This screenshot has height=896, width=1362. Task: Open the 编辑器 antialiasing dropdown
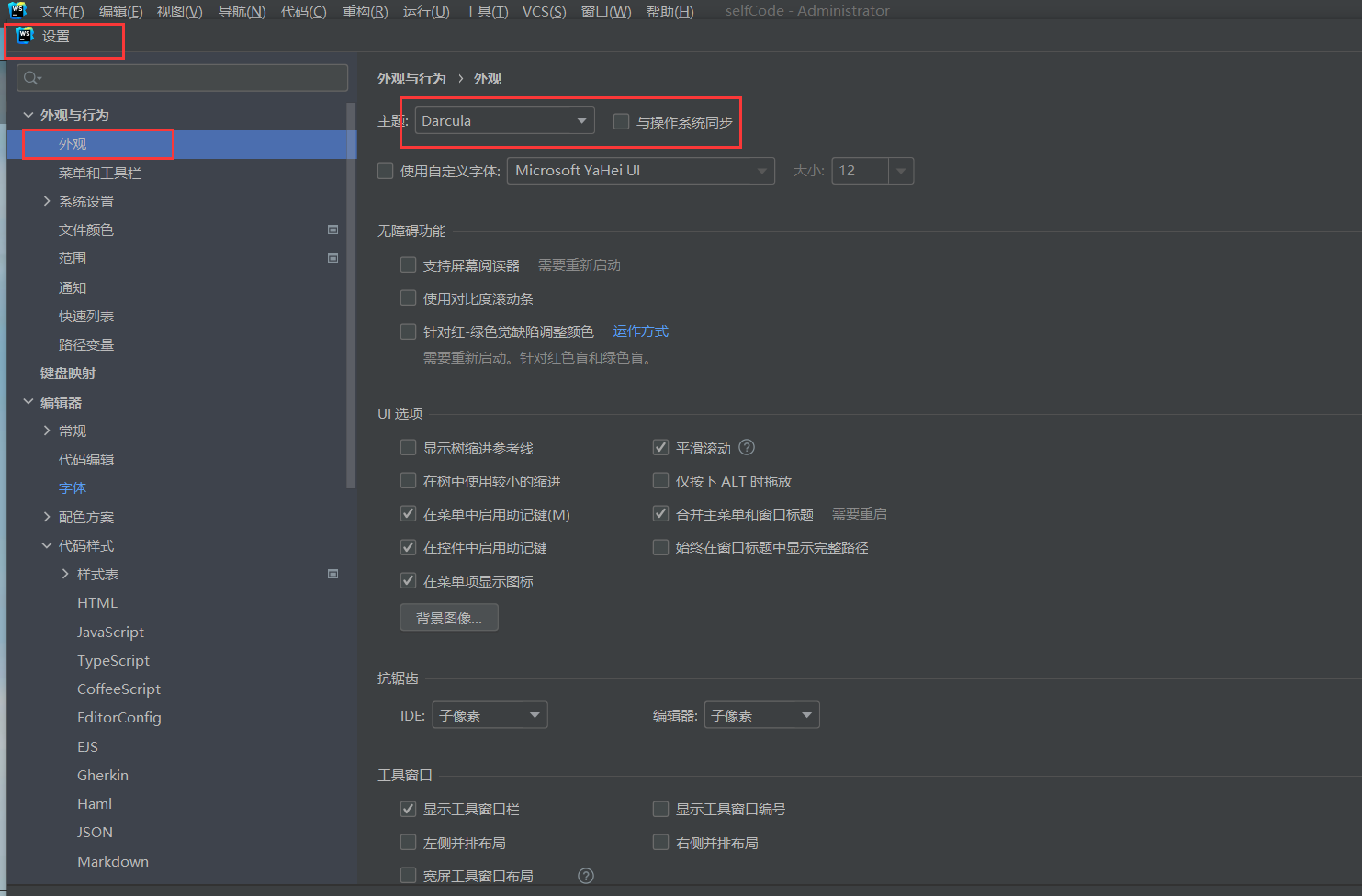point(761,715)
